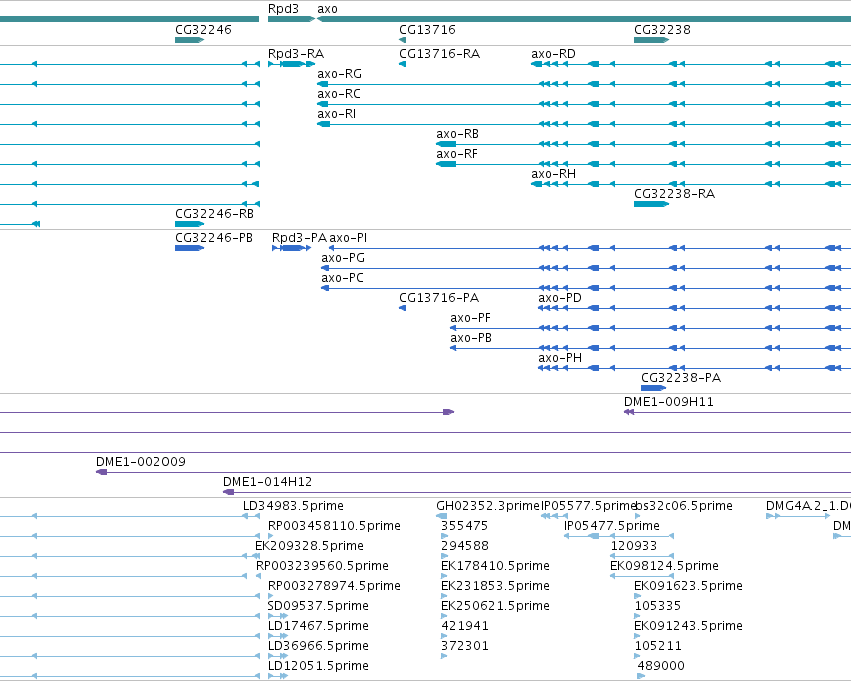Select the axo-RB transcript label
This screenshot has width=851, height=681.
[x=457, y=134]
